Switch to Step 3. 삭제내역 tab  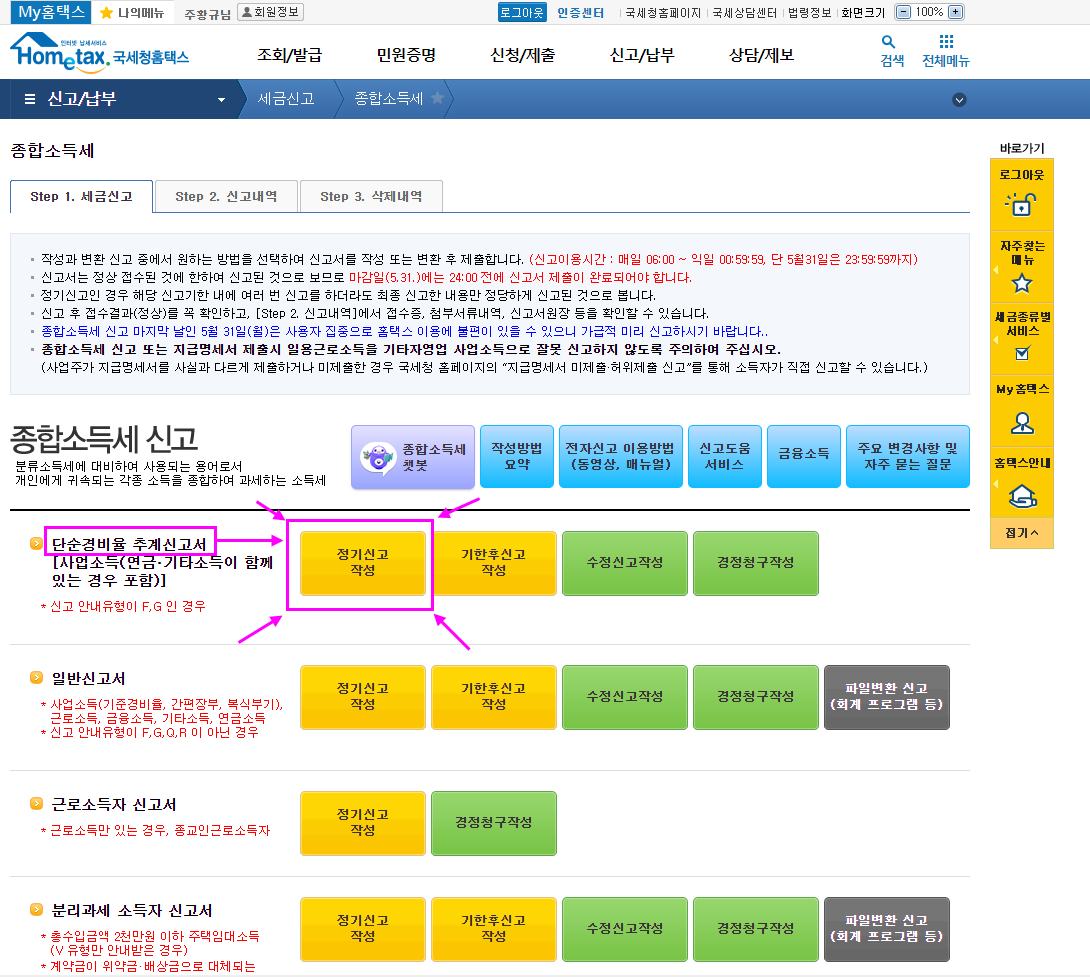pyautogui.click(x=371, y=196)
